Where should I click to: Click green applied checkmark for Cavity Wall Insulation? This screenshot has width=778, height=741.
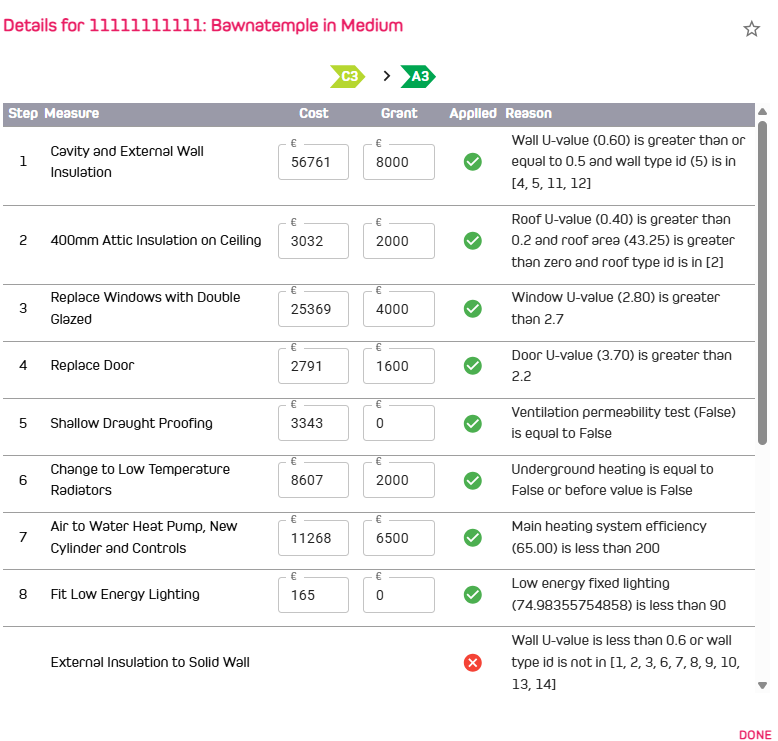point(472,162)
